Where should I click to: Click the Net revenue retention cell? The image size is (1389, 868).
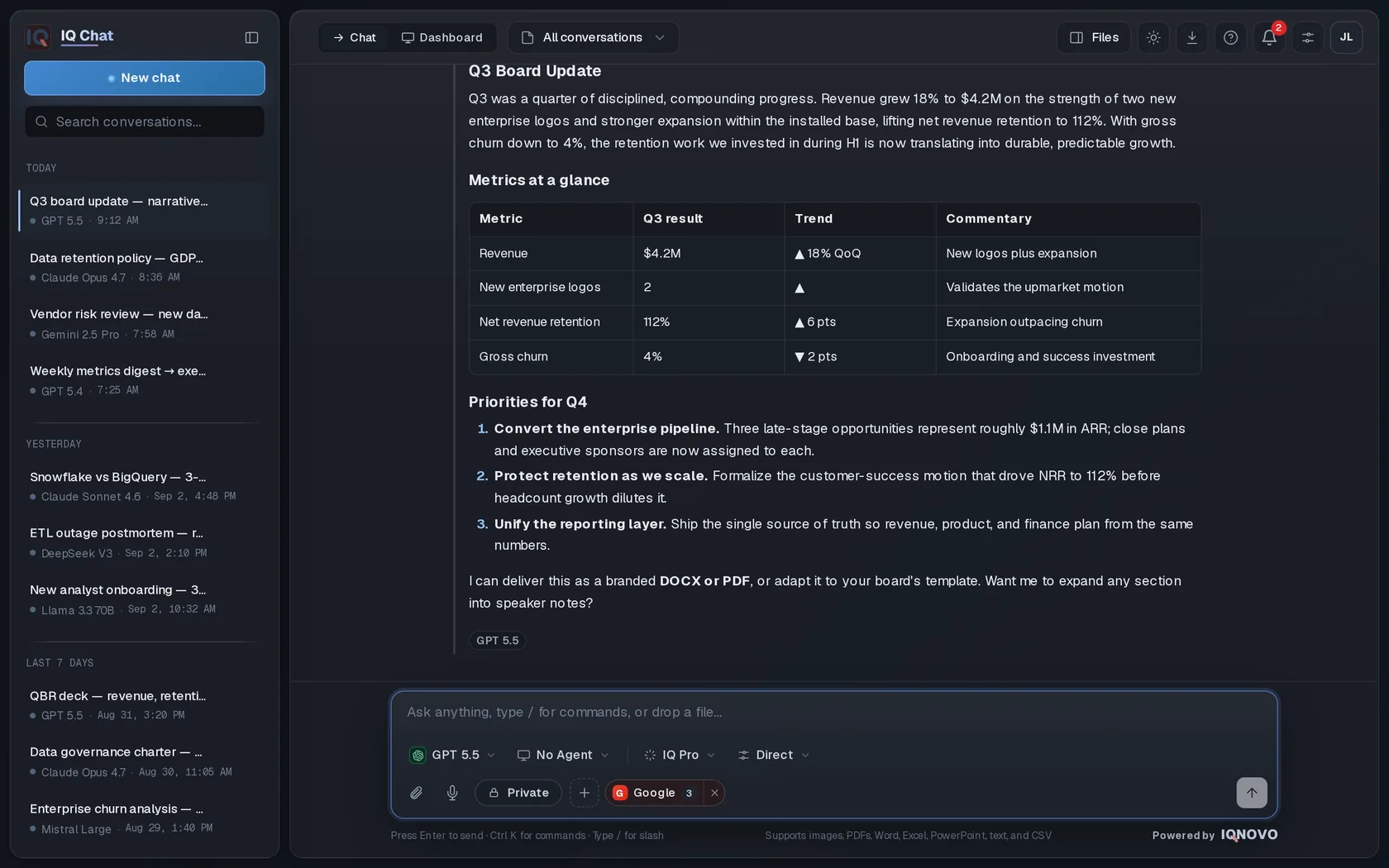point(551,322)
